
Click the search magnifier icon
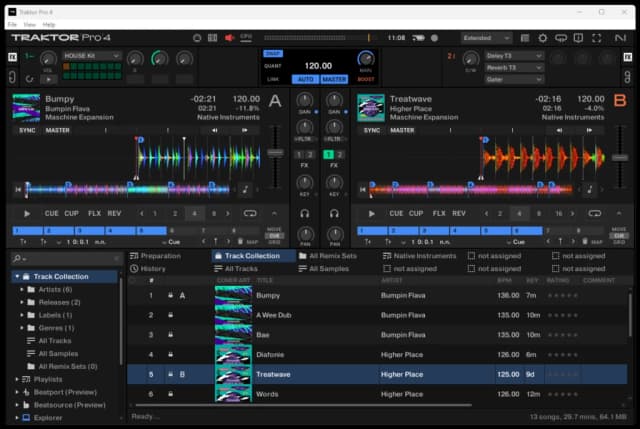click(x=17, y=258)
